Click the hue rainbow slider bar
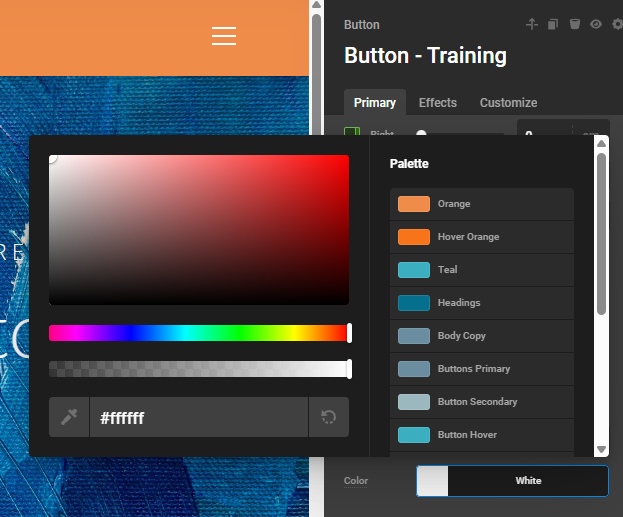 pos(198,333)
